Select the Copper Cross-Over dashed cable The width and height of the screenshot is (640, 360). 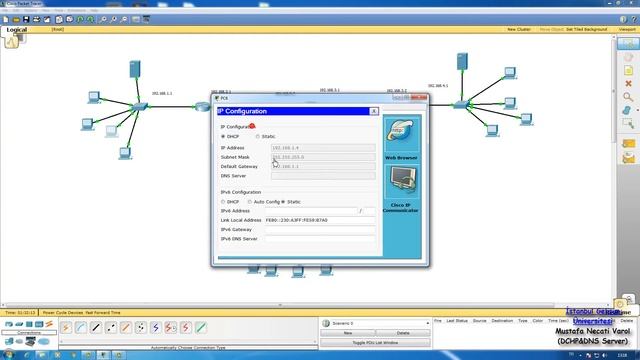coord(111,327)
